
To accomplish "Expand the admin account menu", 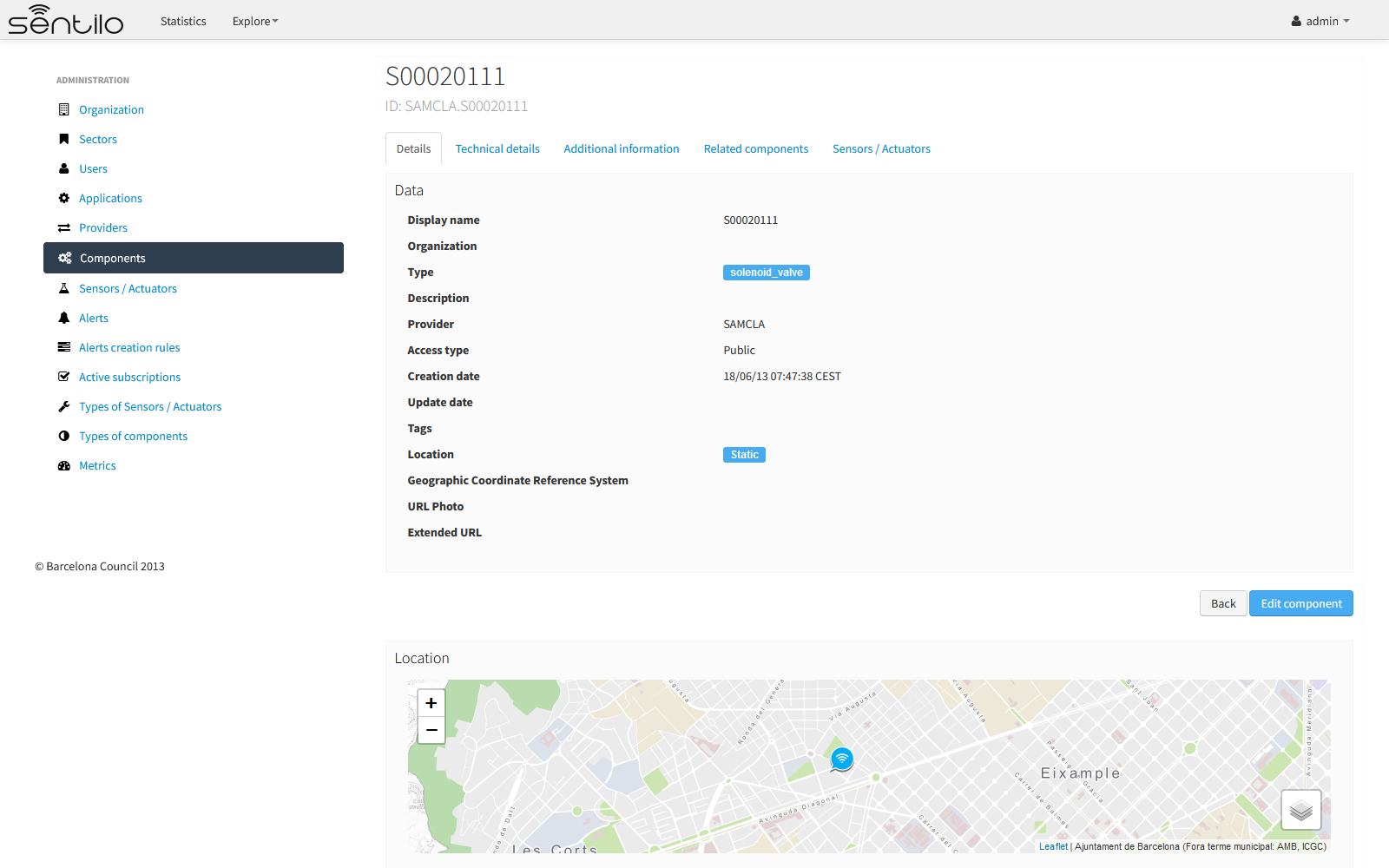I will (x=1320, y=21).
